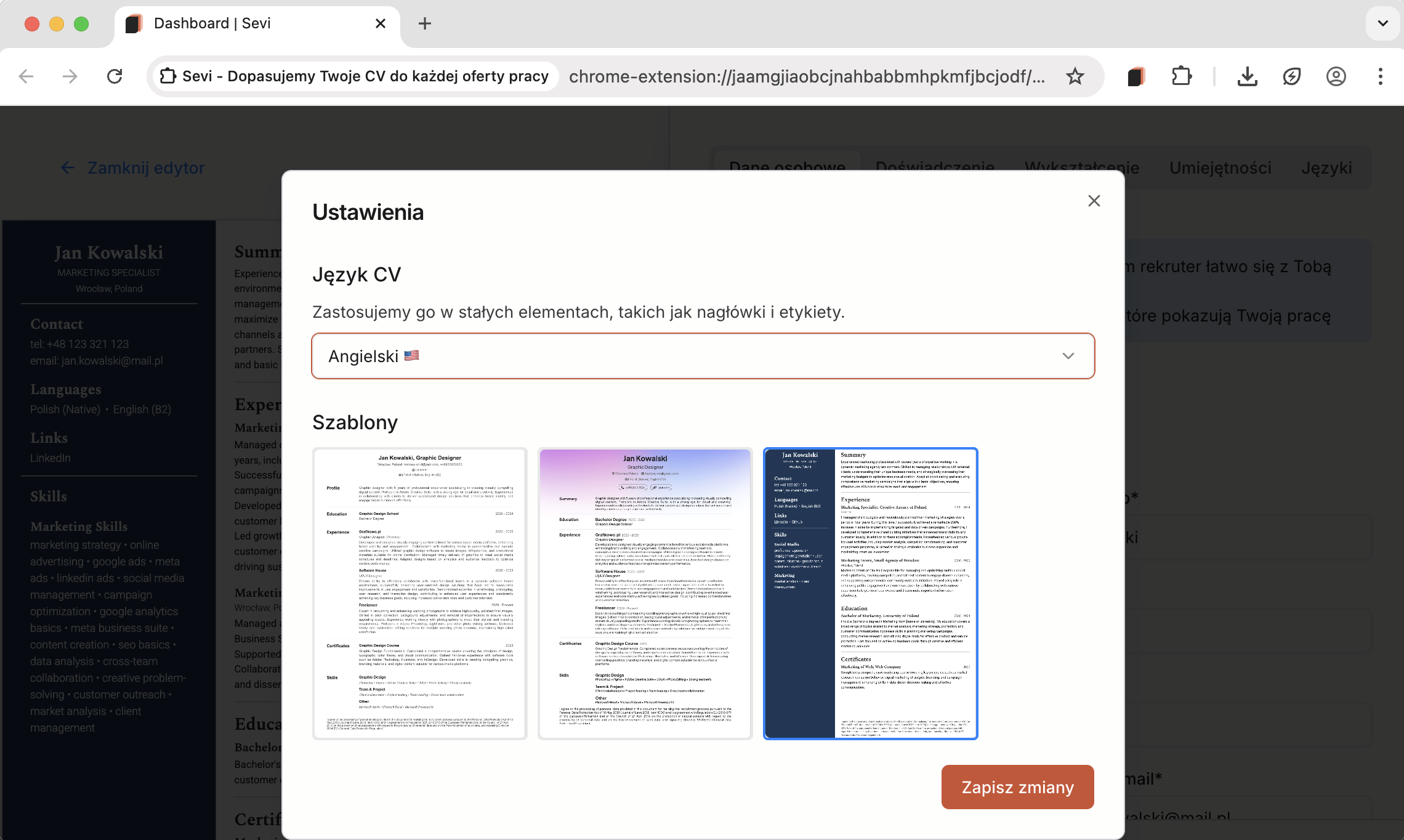
Task: Click the chevron arrow in Angielski combo box
Action: click(1068, 356)
